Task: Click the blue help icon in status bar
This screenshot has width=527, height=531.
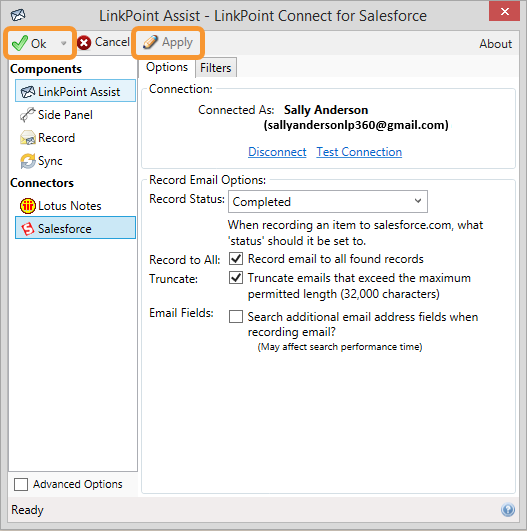Action: (x=508, y=509)
